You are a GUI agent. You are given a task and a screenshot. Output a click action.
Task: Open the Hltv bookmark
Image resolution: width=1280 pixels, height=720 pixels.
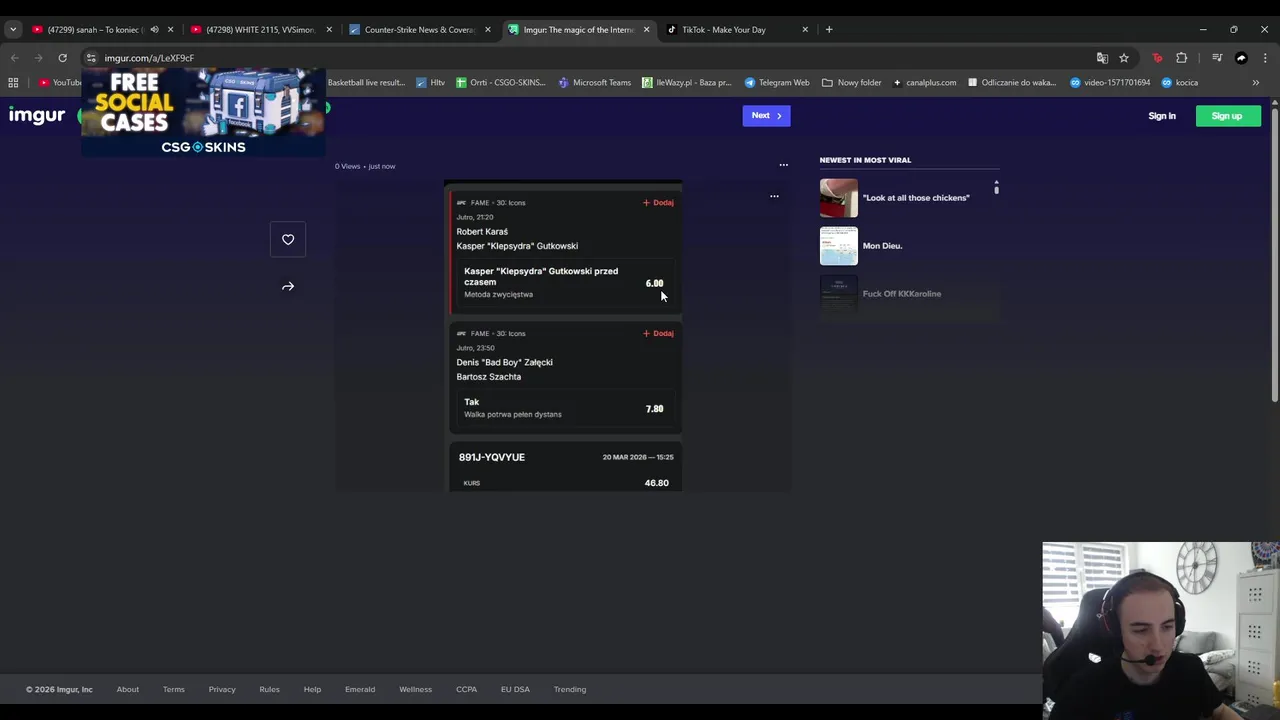431,83
